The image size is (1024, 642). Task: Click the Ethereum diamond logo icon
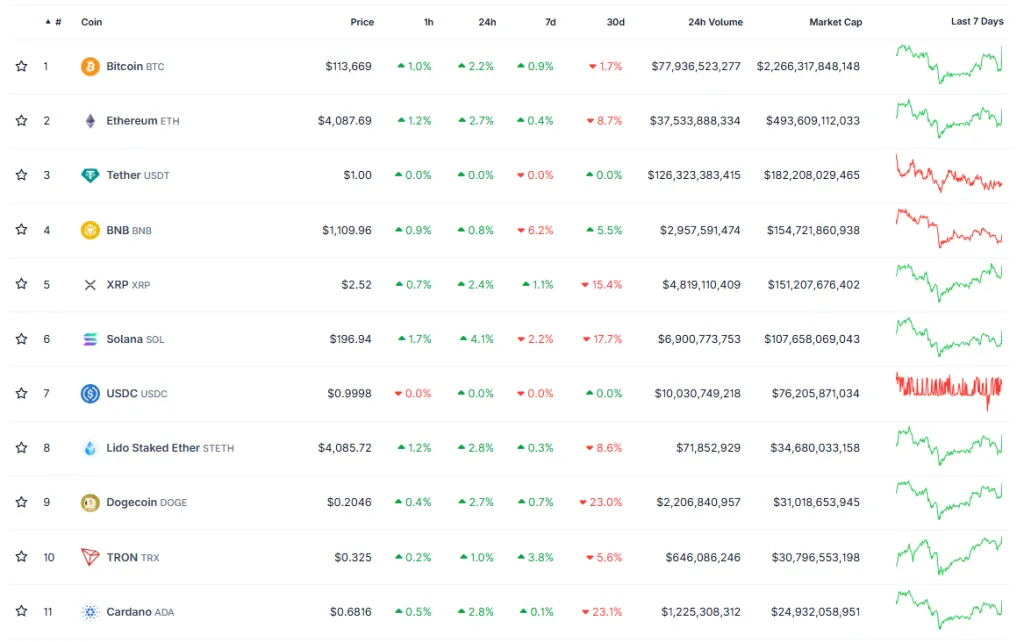tap(90, 121)
